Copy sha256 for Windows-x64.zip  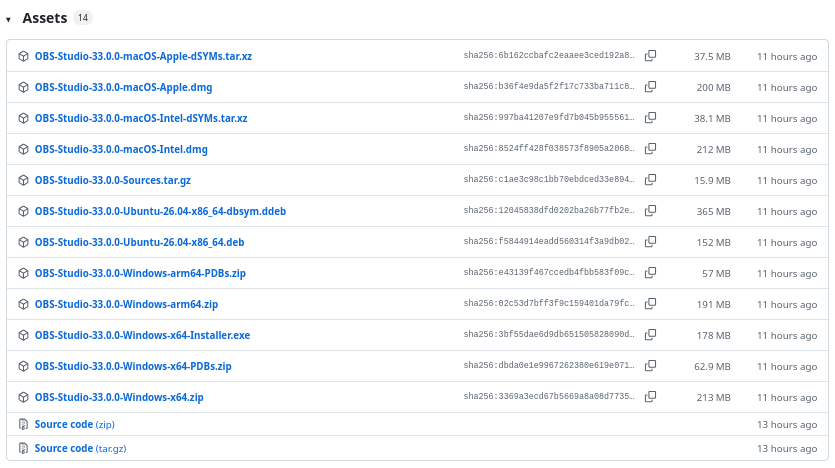coord(650,397)
